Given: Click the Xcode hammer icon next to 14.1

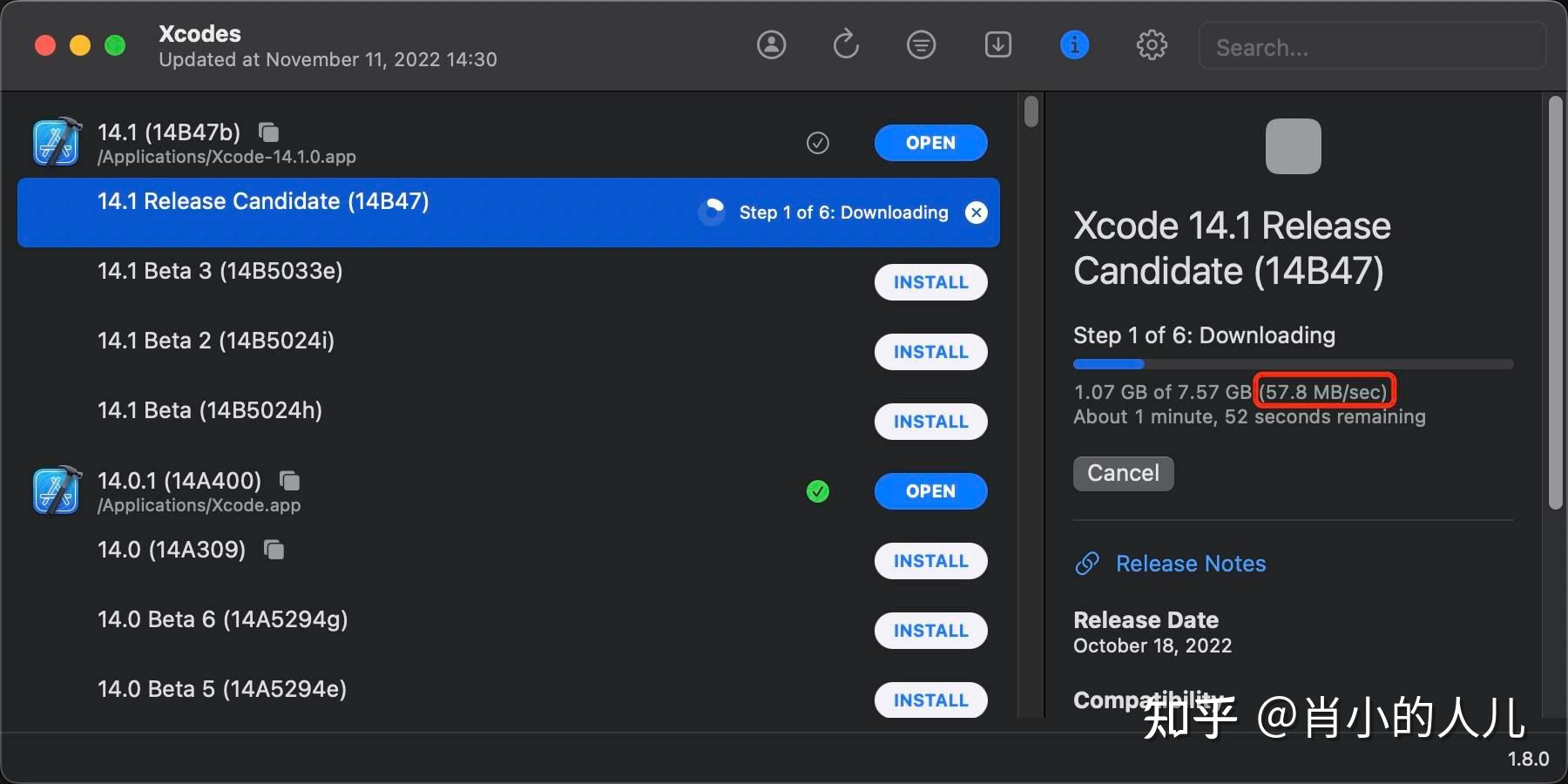Looking at the screenshot, I should pyautogui.click(x=56, y=142).
